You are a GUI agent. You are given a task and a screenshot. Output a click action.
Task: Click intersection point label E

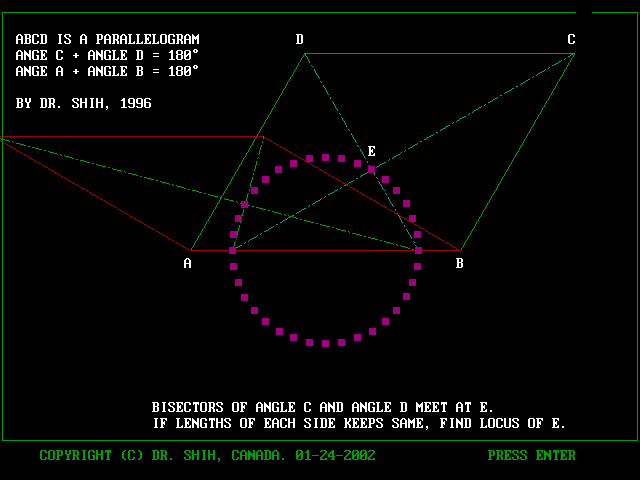click(x=371, y=151)
